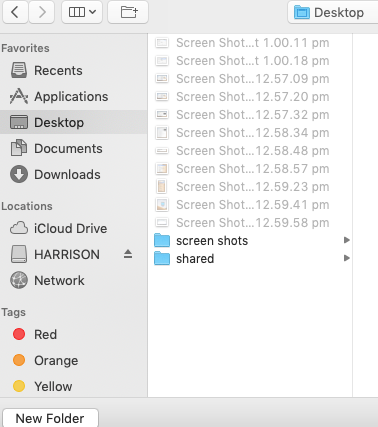
Task: Filter by the Orange tag
Action: click(73, 360)
